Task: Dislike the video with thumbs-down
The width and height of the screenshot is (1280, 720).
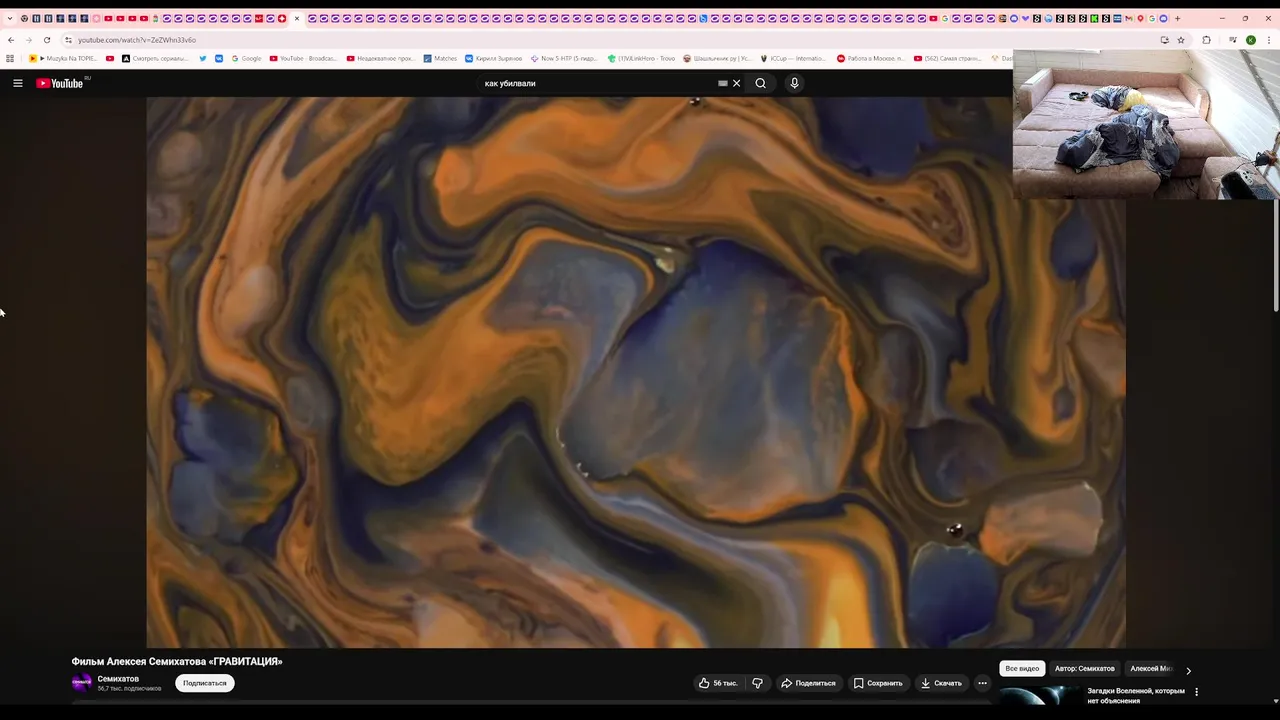Action: pos(757,683)
